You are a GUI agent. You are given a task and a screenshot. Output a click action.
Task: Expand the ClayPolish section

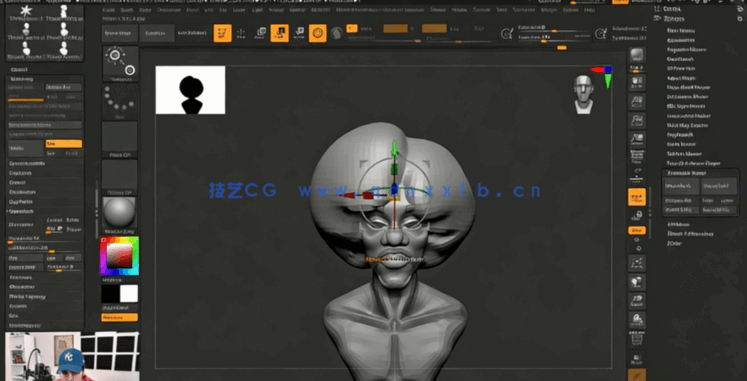pyautogui.click(x=20, y=201)
